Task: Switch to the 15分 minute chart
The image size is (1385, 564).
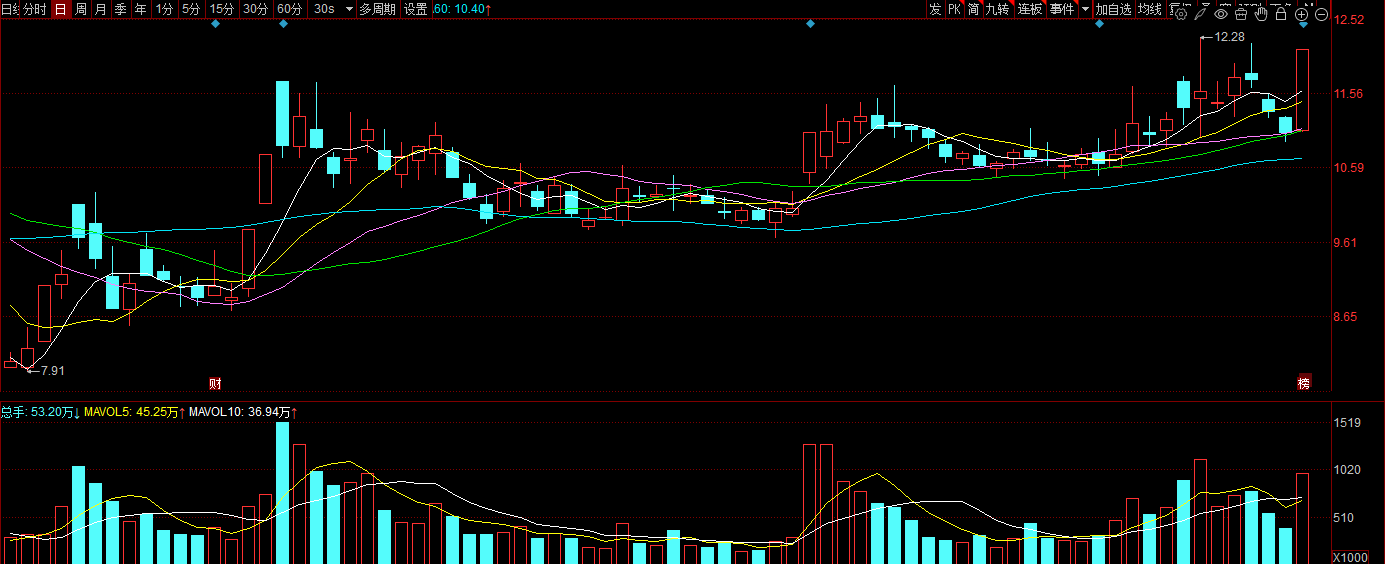Action: pos(222,9)
